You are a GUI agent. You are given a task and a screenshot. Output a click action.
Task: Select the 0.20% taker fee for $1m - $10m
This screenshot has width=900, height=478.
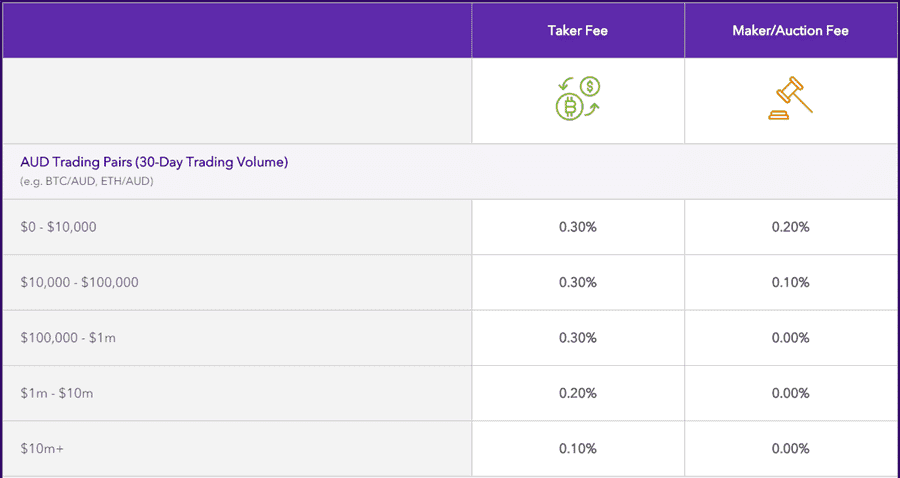click(577, 393)
